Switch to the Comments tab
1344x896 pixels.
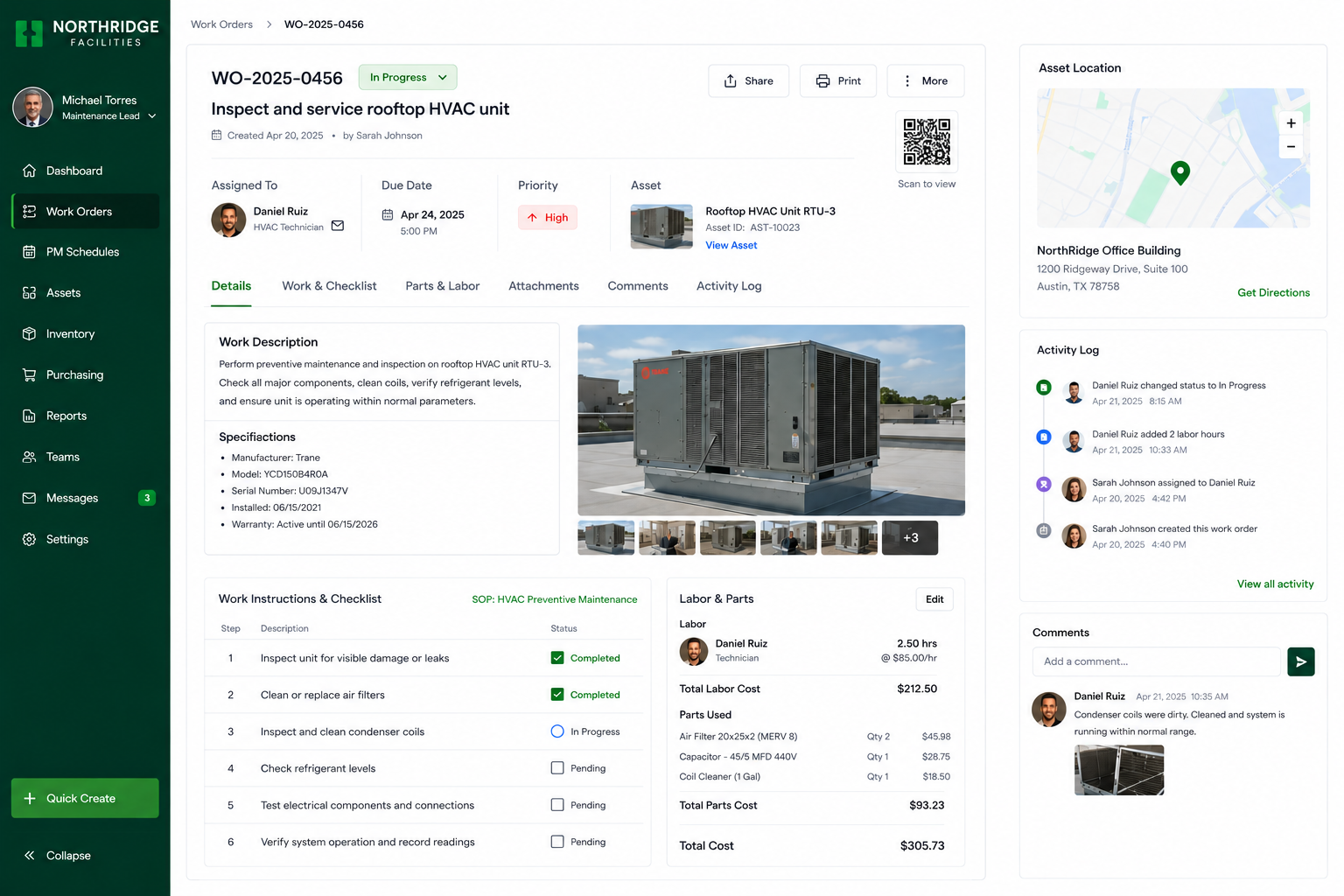coord(638,286)
